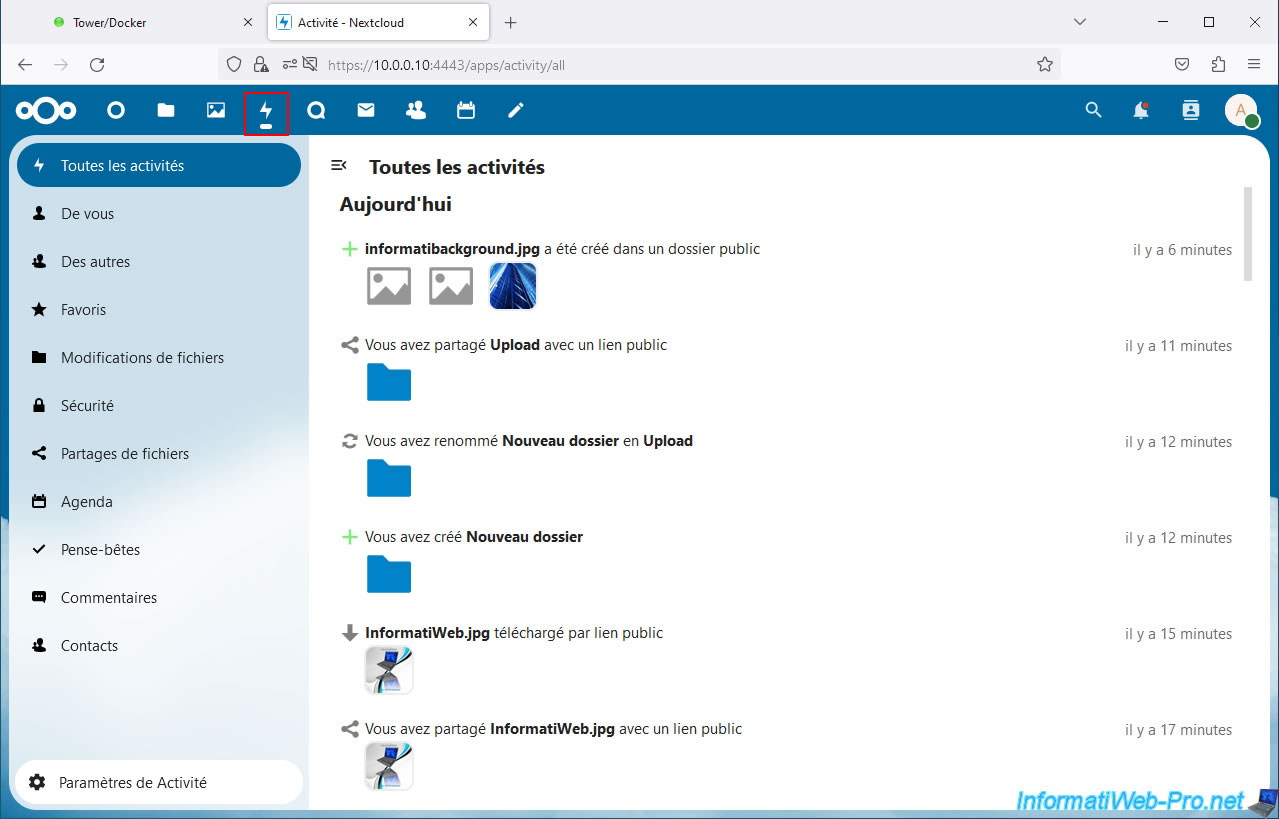Viewport: 1279px width, 819px height.
Task: Select Partages de fichiers filter
Action: (x=124, y=454)
